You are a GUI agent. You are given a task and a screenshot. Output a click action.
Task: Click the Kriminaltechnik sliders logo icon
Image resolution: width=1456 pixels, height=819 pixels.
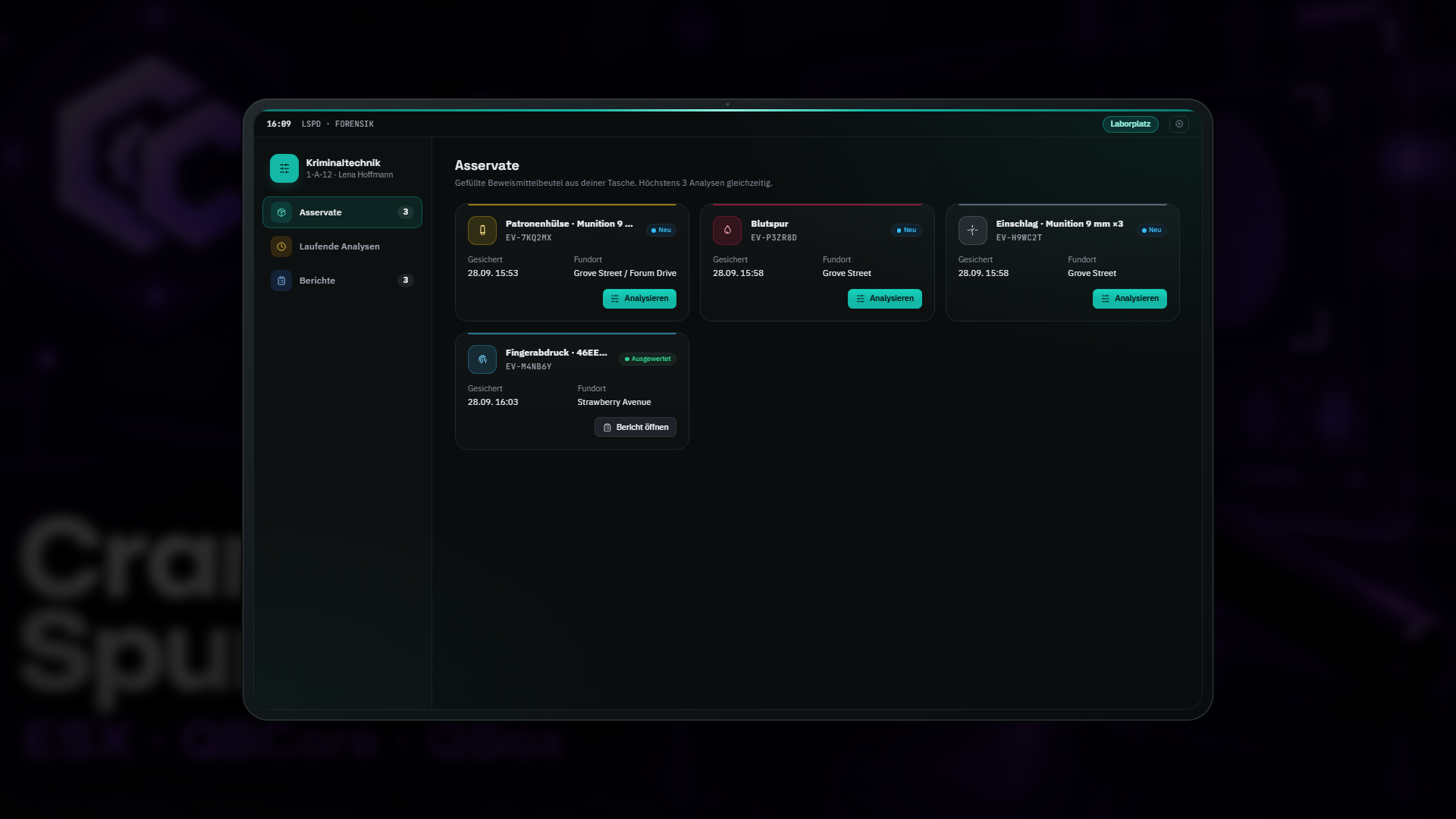point(284,168)
